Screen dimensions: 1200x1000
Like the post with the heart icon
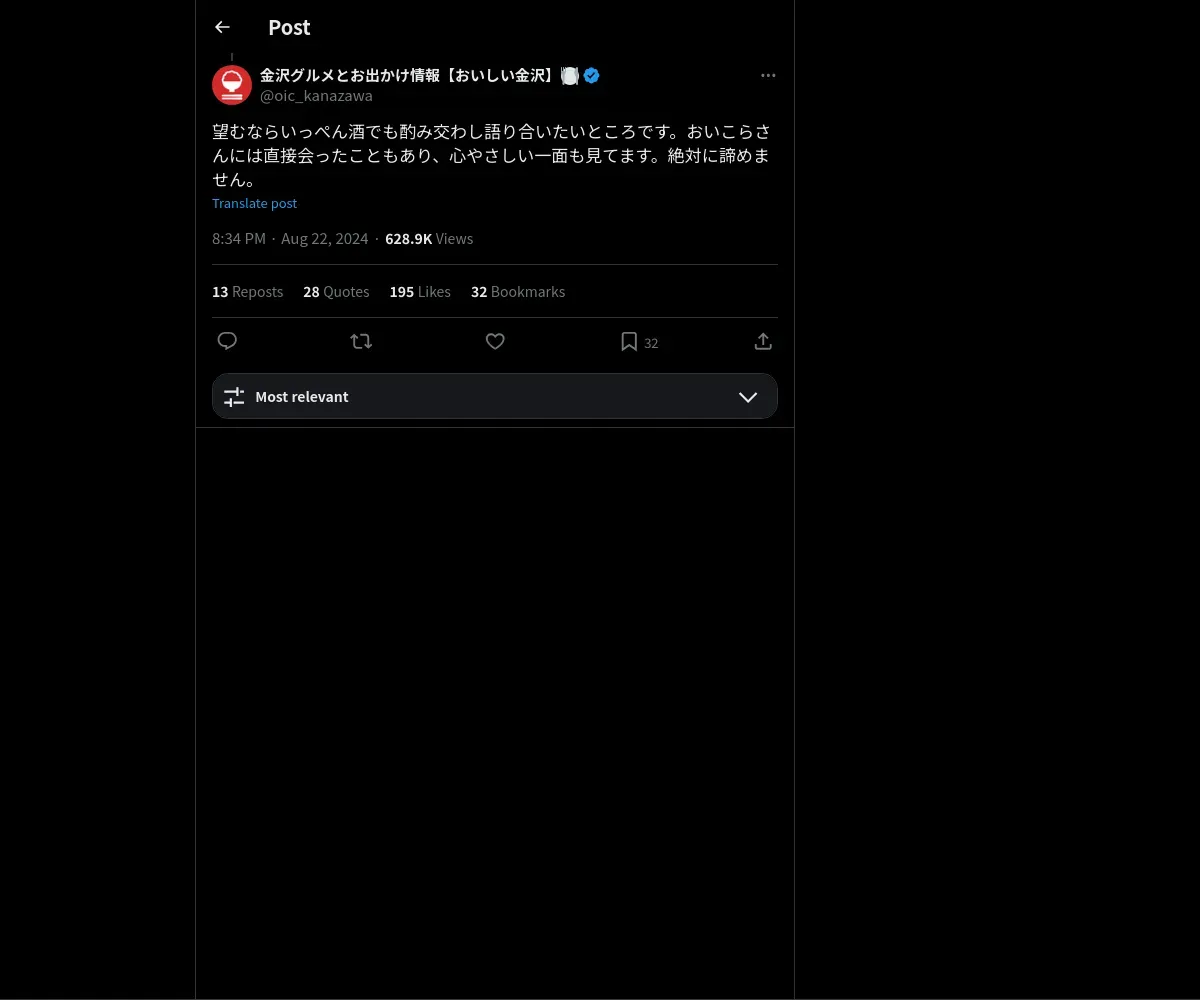[495, 341]
